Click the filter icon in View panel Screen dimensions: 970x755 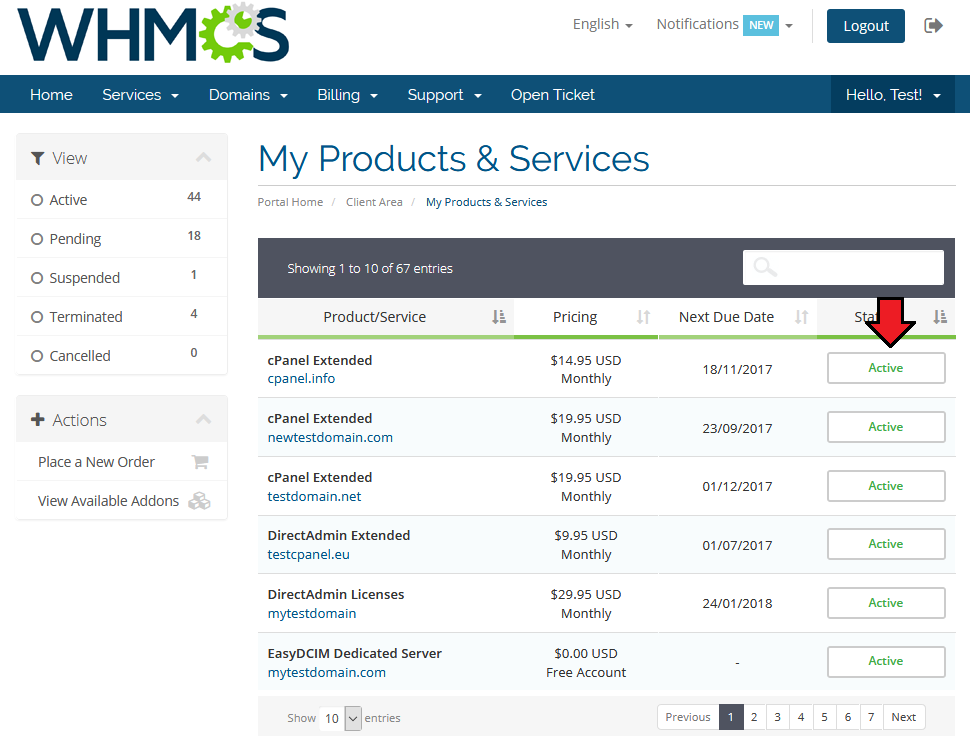[38, 158]
